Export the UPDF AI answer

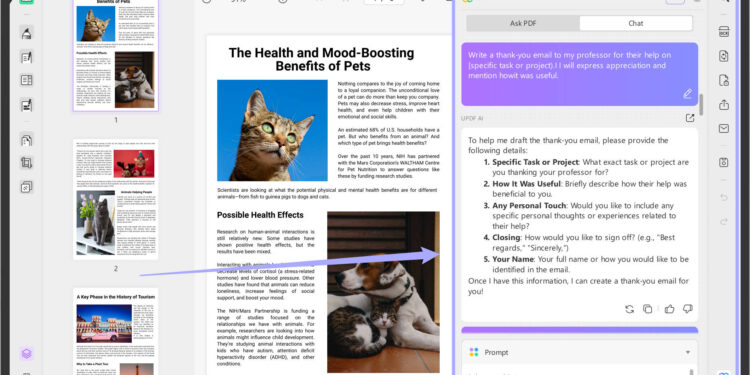pyautogui.click(x=690, y=118)
